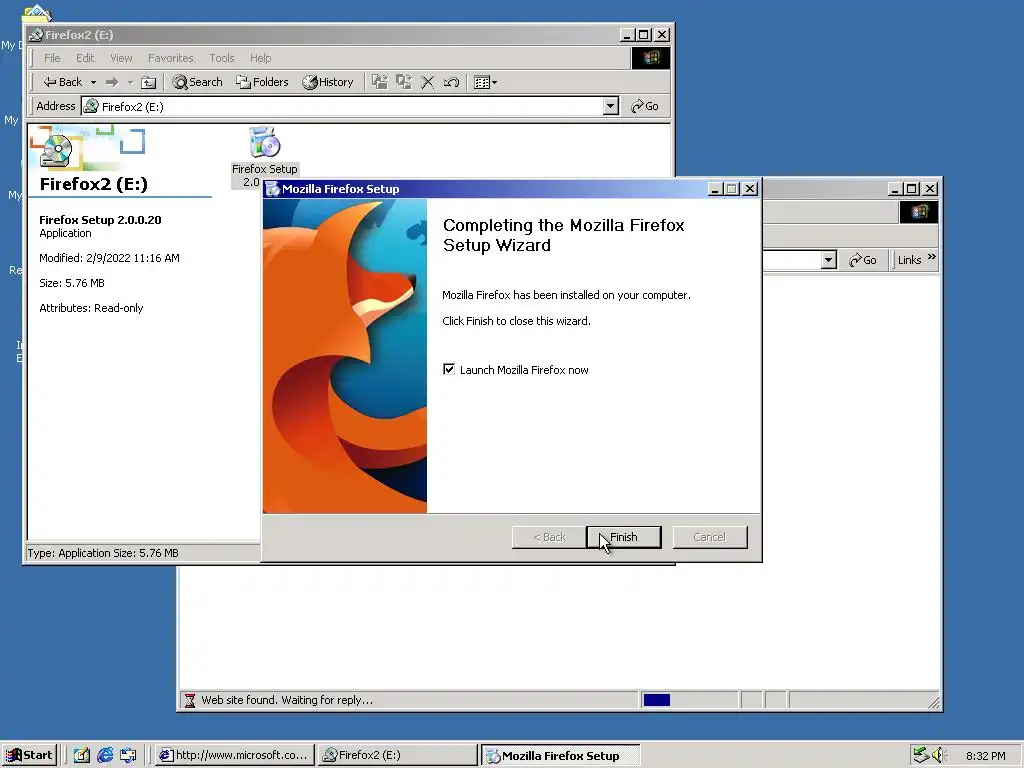
Task: Open the History pane button
Action: pyautogui.click(x=328, y=82)
